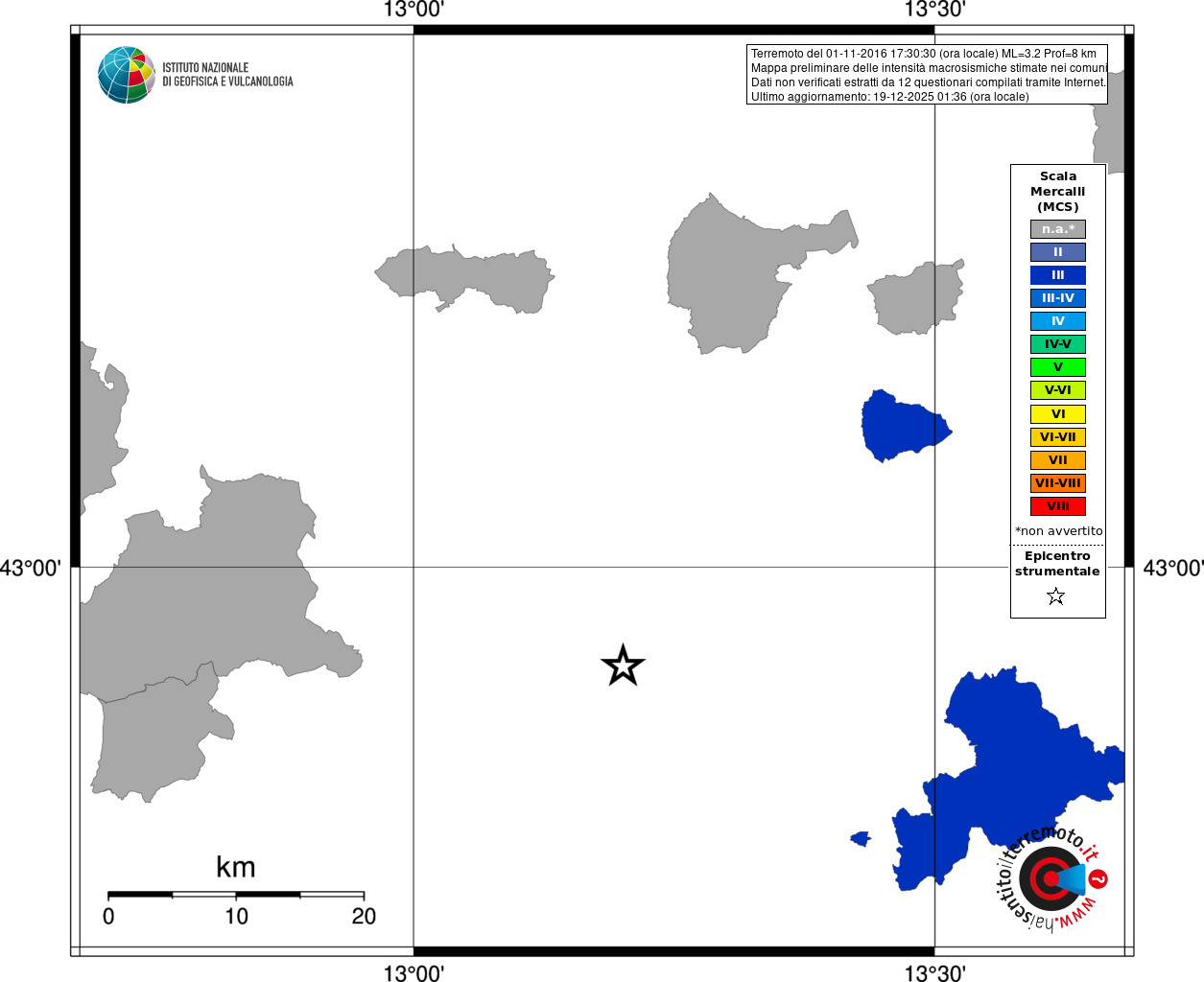Viewport: 1204px width, 982px height.
Task: Click the 'Terremoto del 01-11-2016' header line
Action: coord(924,54)
